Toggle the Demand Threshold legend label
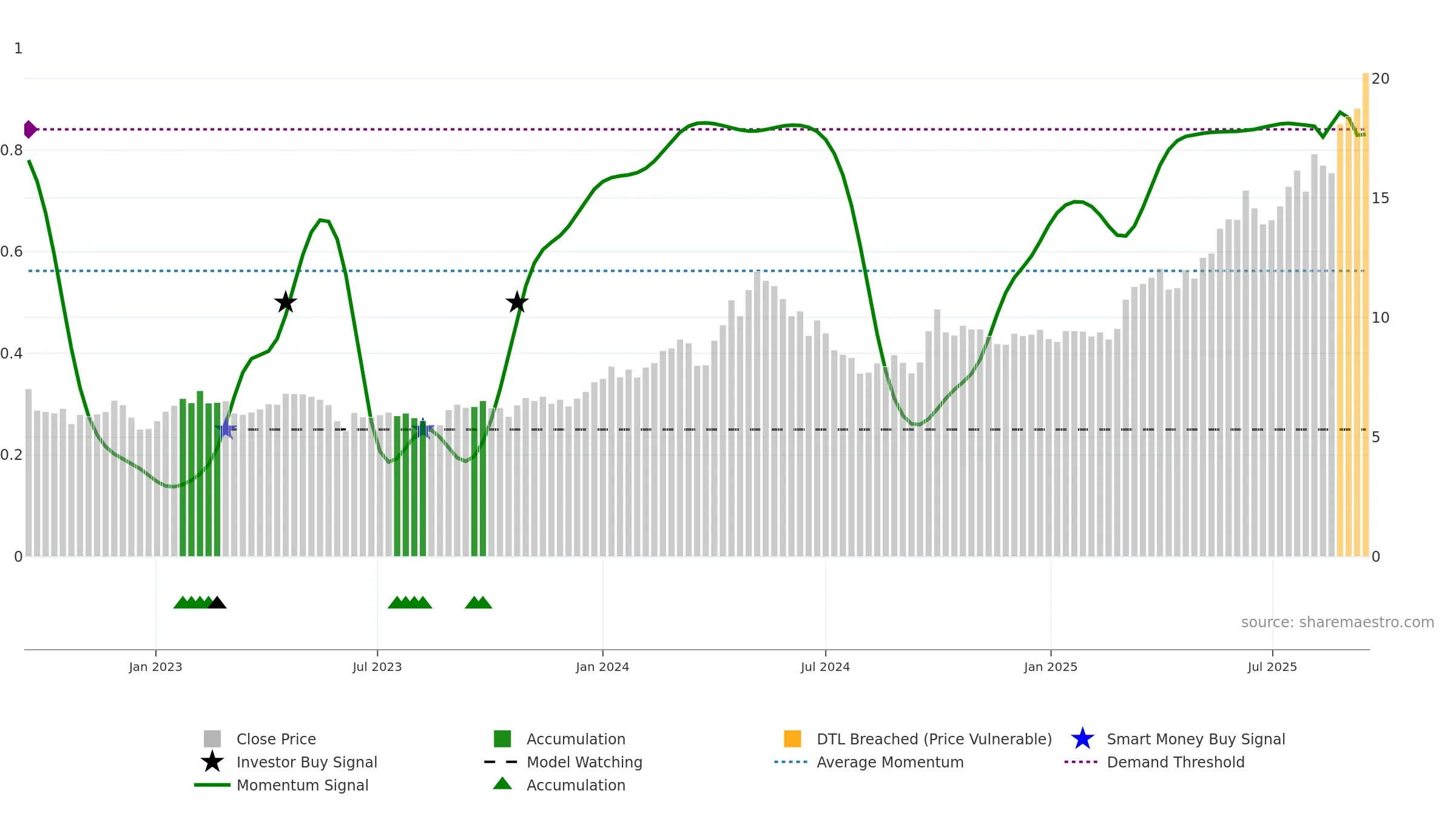Image resolution: width=1456 pixels, height=819 pixels. (x=1176, y=762)
